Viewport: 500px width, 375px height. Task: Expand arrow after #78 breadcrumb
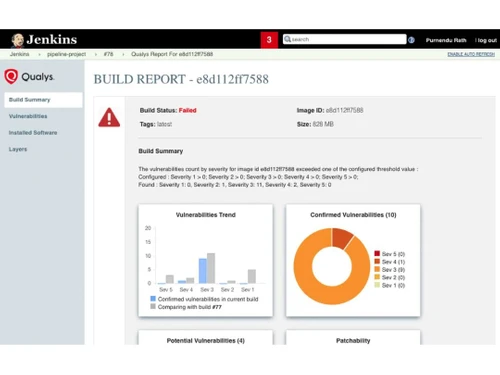123,54
